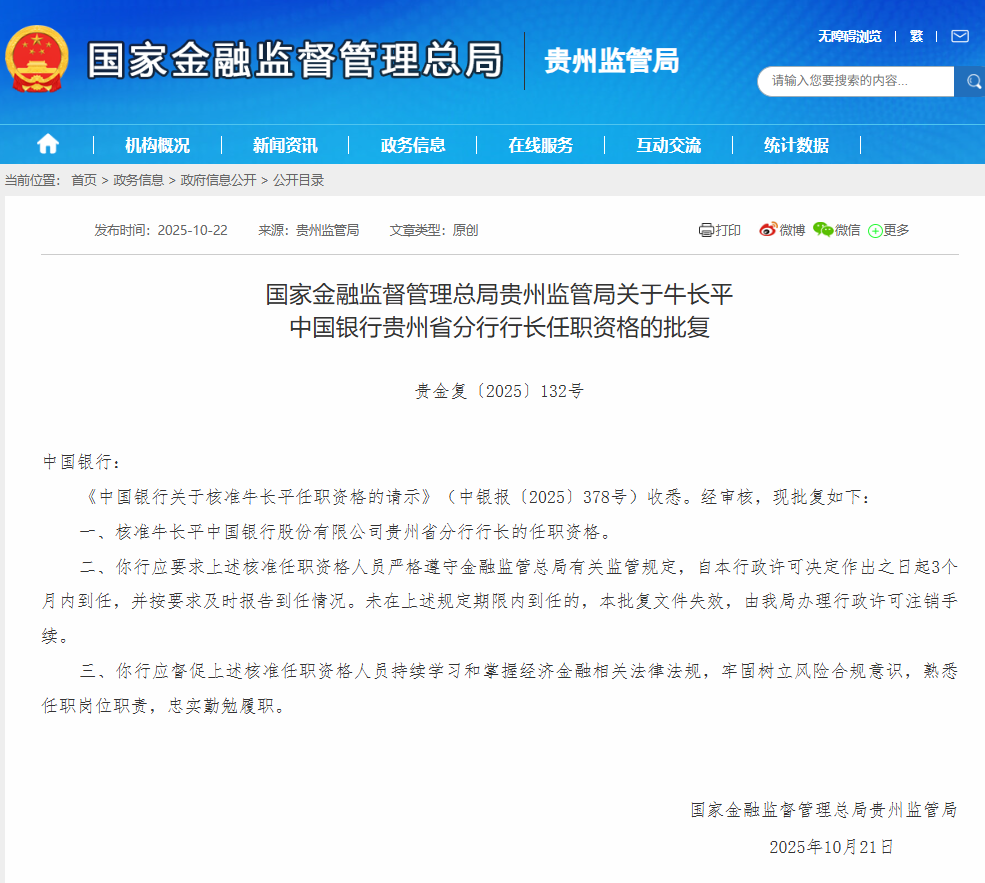Open the 政务信息 navigation menu

point(413,145)
